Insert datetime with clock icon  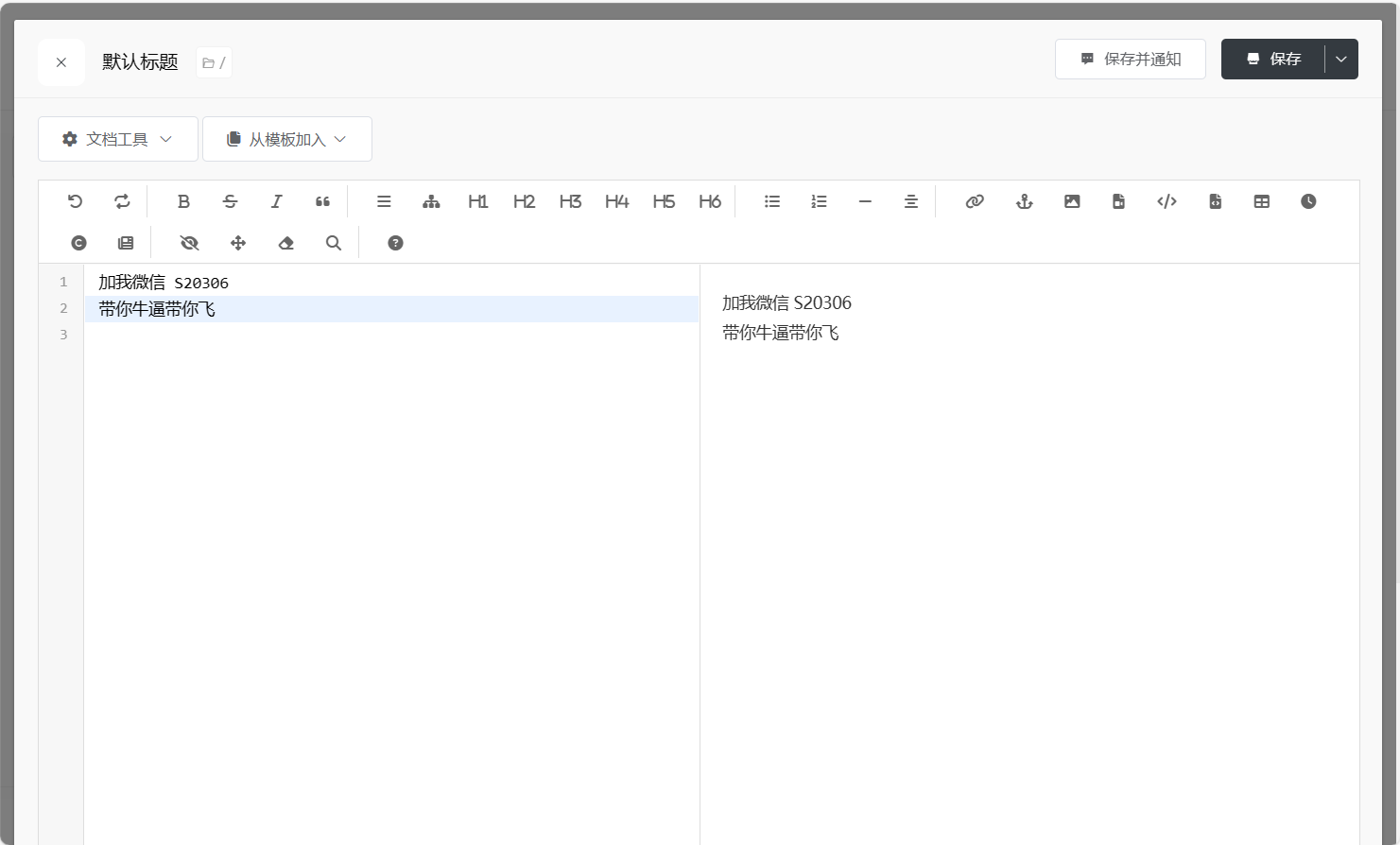pyautogui.click(x=1308, y=201)
